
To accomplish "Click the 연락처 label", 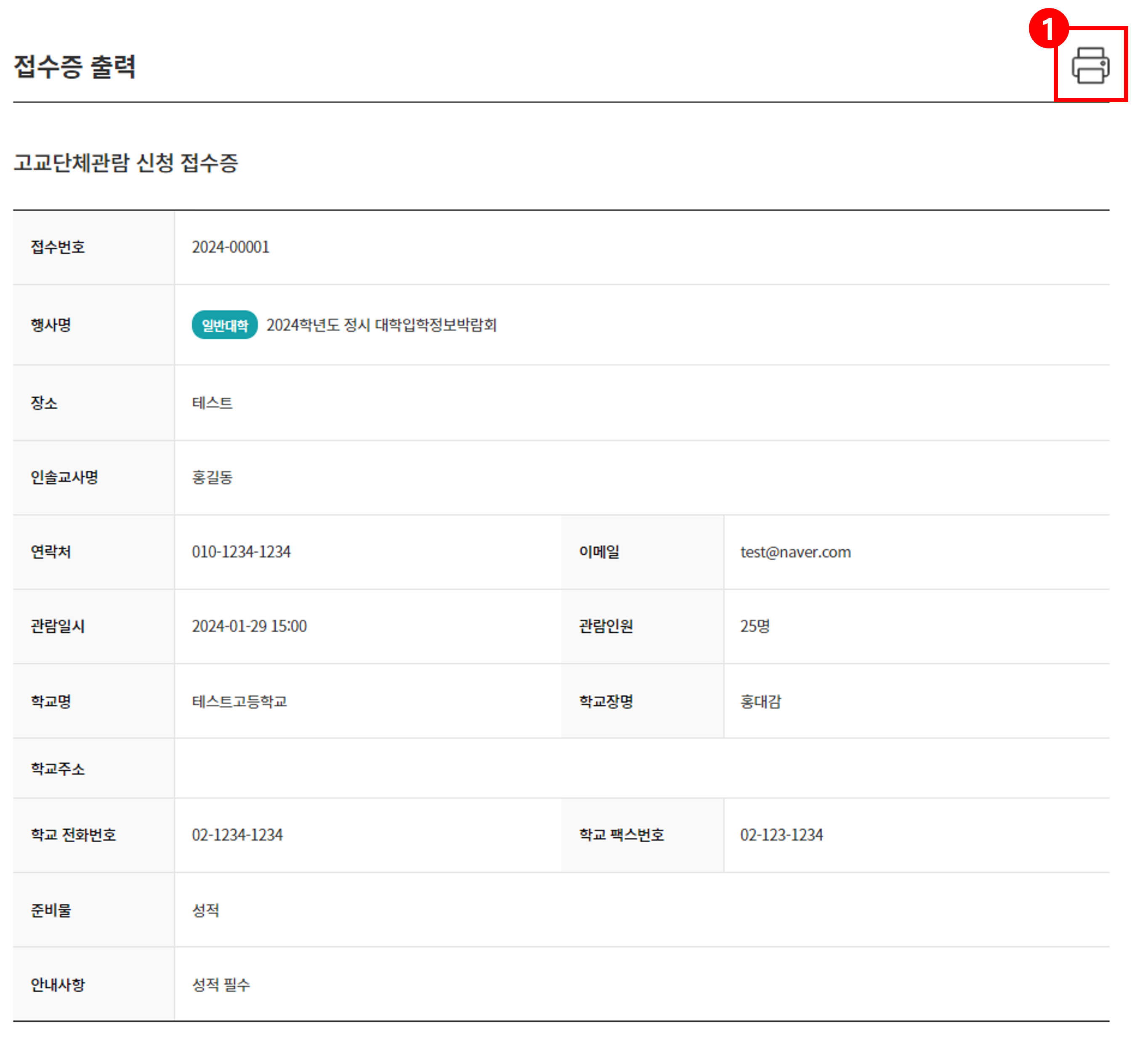I will (51, 552).
